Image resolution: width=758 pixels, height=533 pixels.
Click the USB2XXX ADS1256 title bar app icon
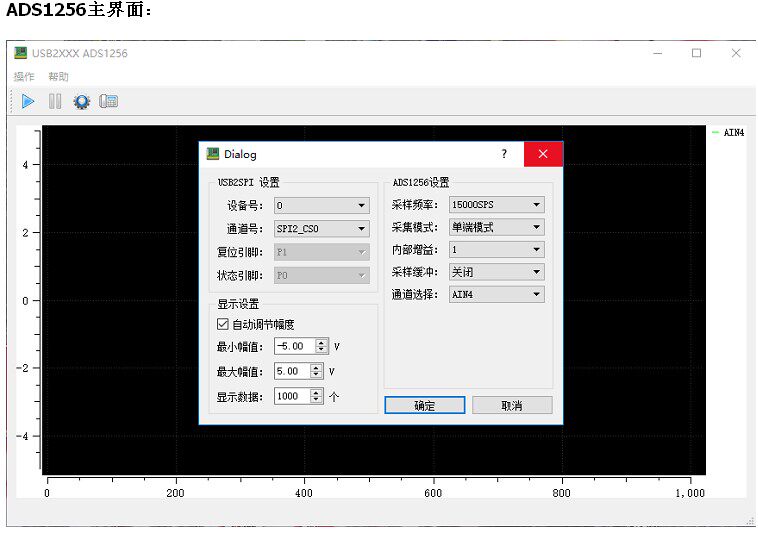pyautogui.click(x=20, y=53)
